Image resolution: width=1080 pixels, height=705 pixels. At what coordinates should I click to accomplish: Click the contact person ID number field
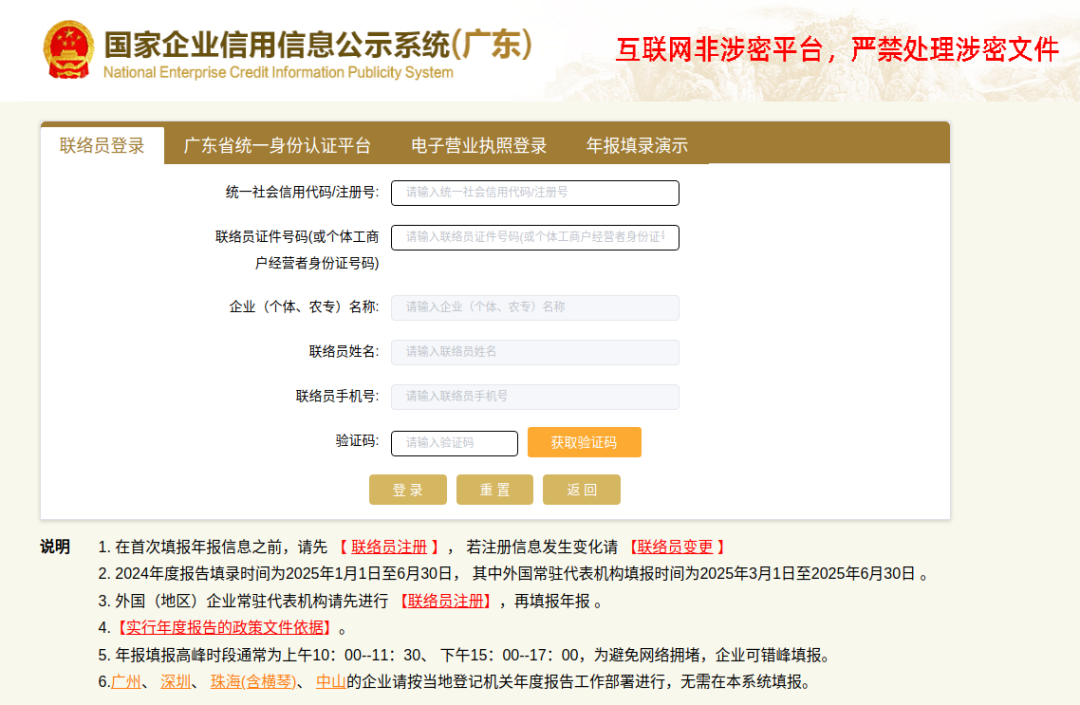pyautogui.click(x=535, y=237)
